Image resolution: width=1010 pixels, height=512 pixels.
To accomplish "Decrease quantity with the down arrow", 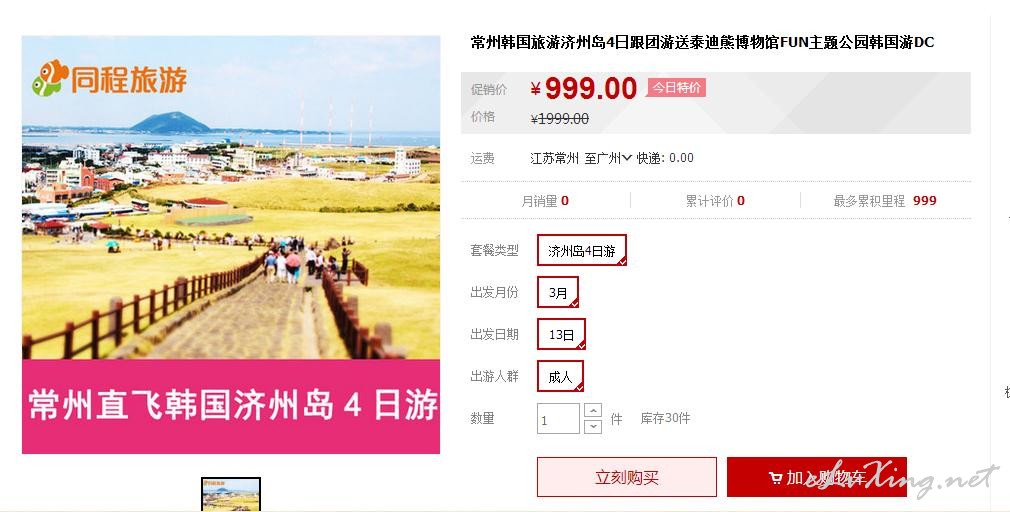I will (x=593, y=426).
